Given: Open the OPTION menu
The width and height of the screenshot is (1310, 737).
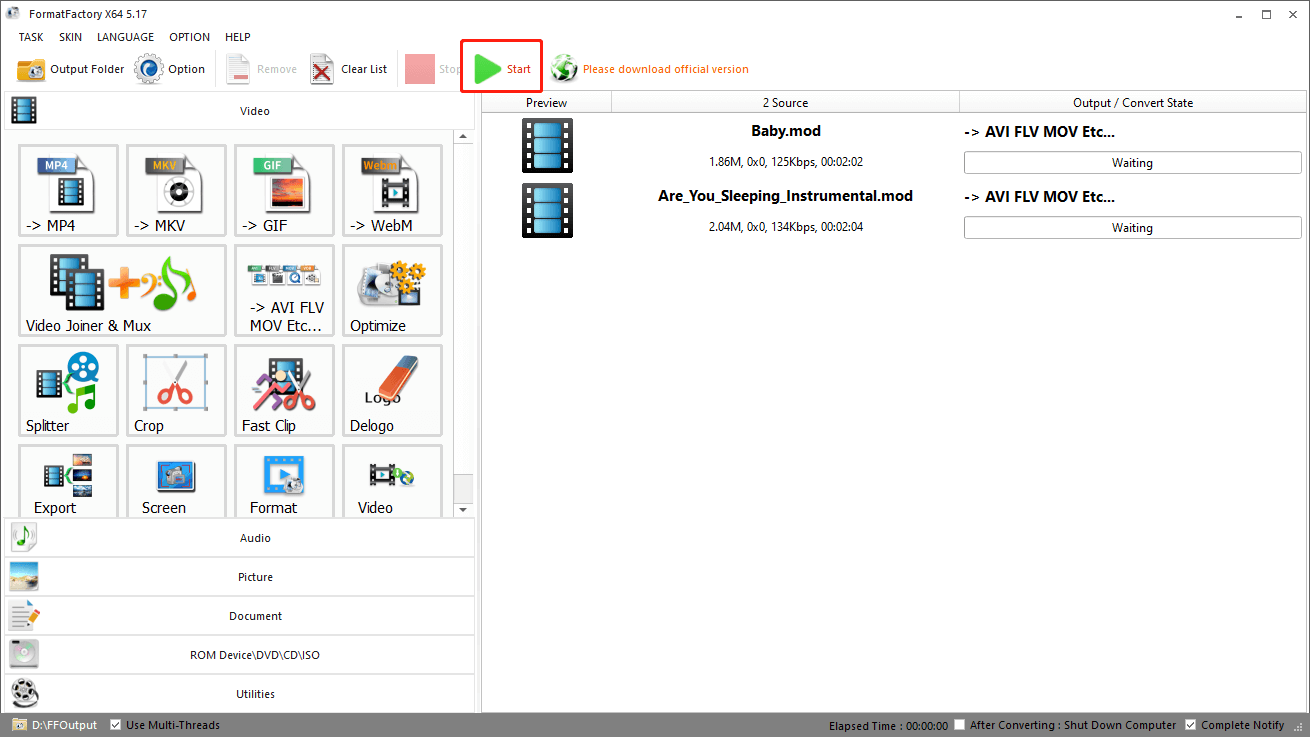Looking at the screenshot, I should 189,37.
